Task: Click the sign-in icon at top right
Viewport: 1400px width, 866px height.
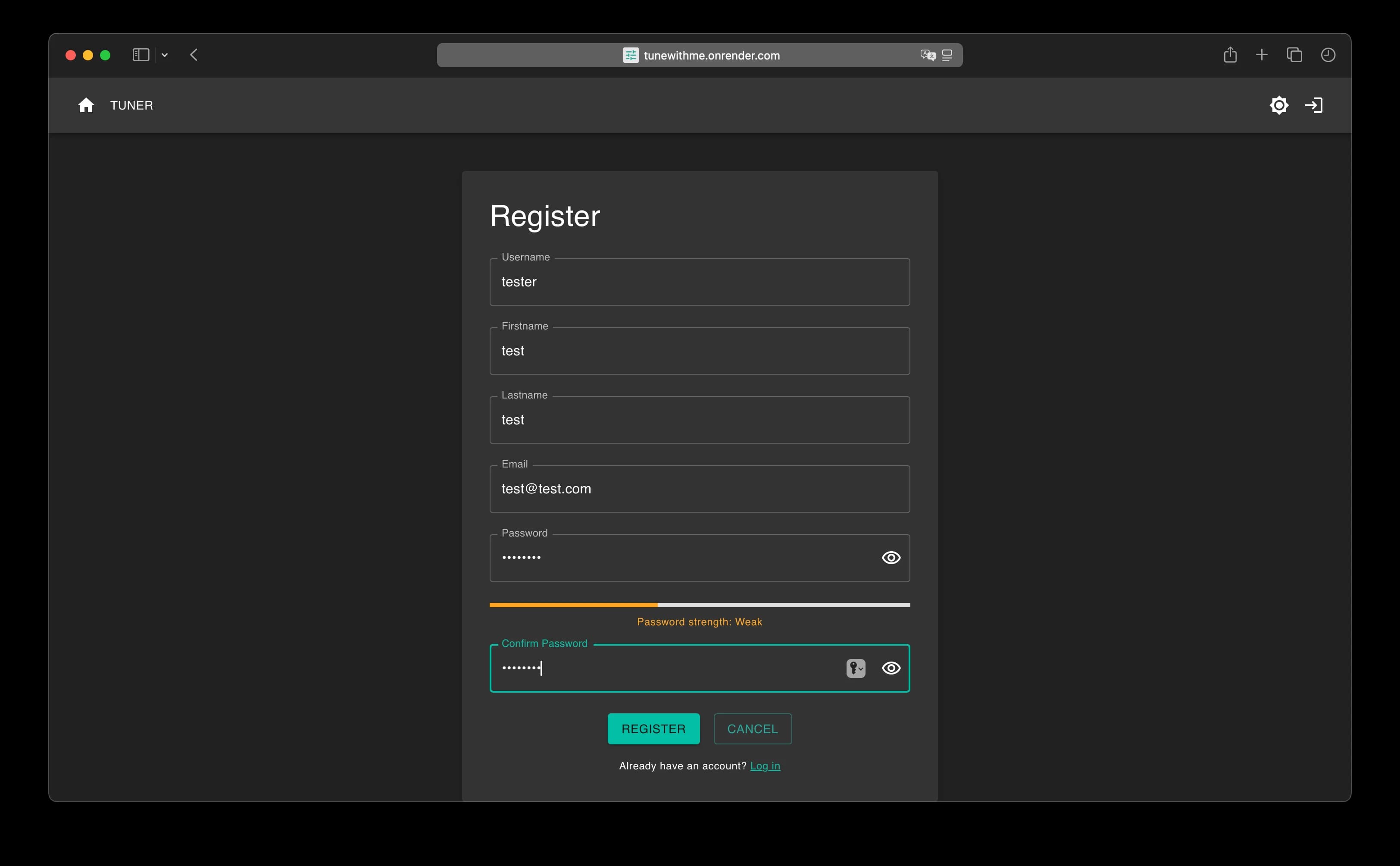Action: 1314,105
